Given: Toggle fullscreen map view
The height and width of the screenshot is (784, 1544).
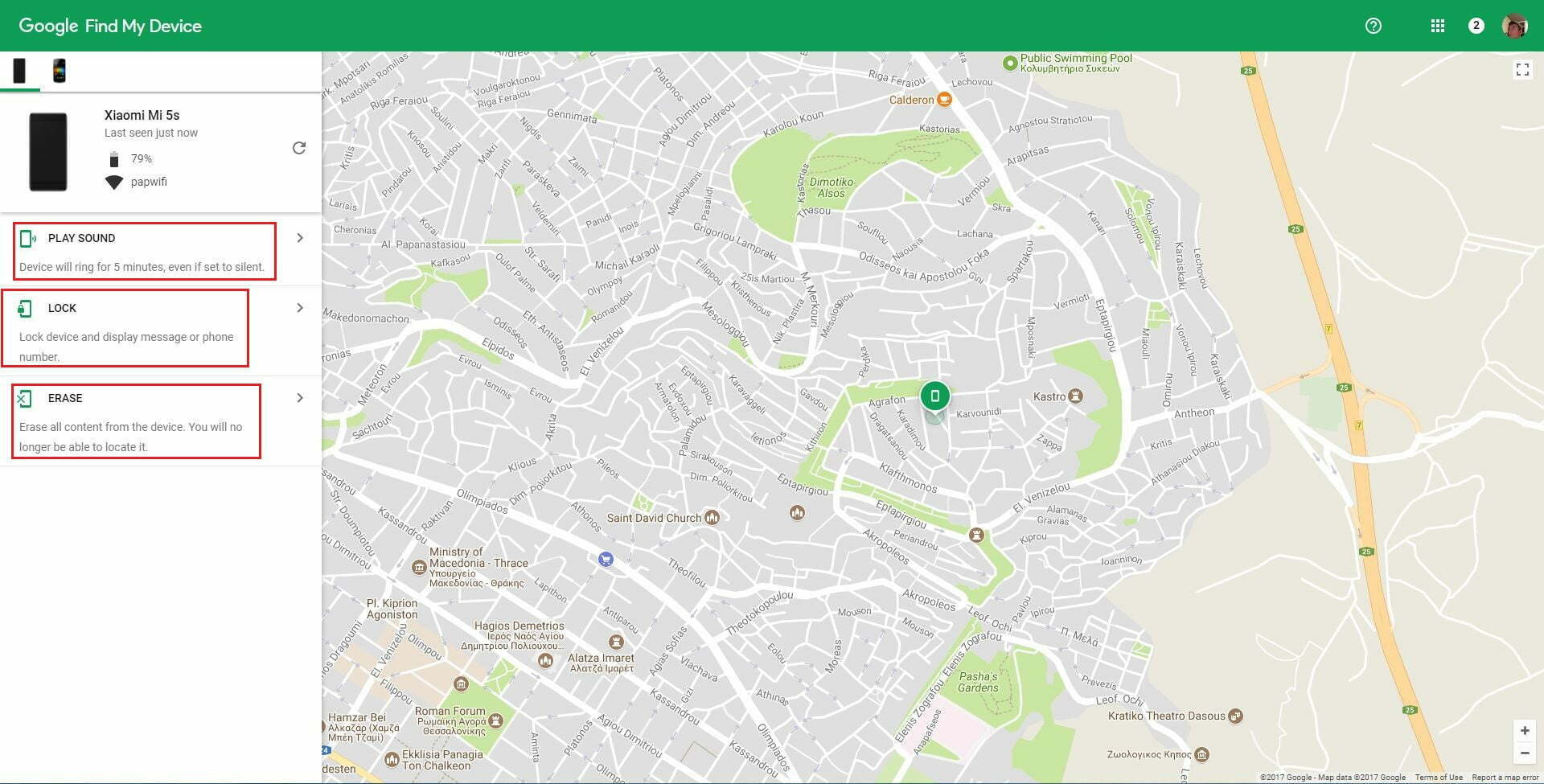Looking at the screenshot, I should pos(1522,70).
